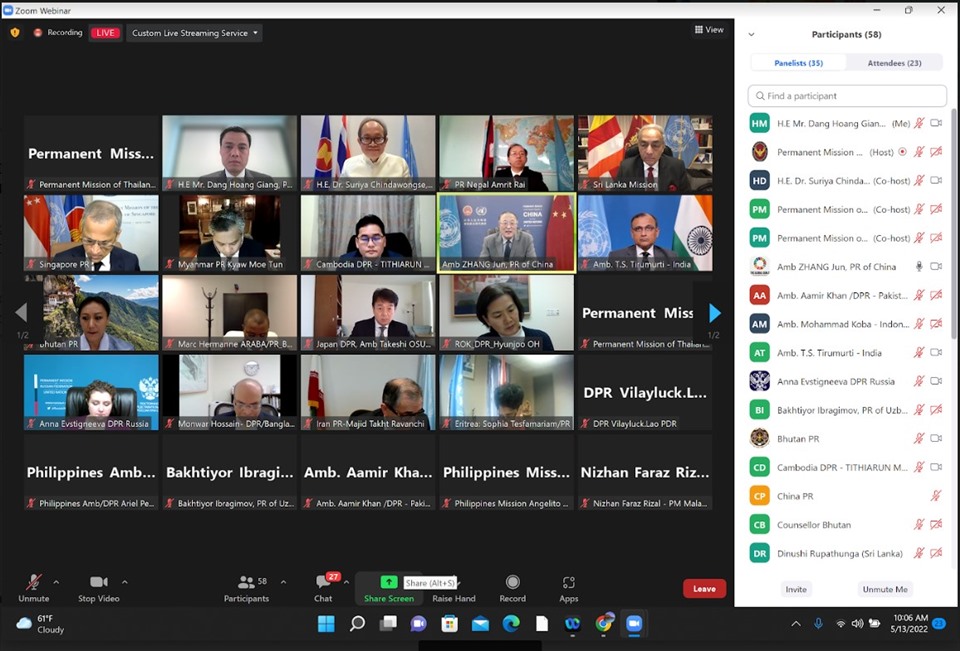Expand audio options arrow beside Unmute
The image size is (960, 651).
tap(56, 582)
